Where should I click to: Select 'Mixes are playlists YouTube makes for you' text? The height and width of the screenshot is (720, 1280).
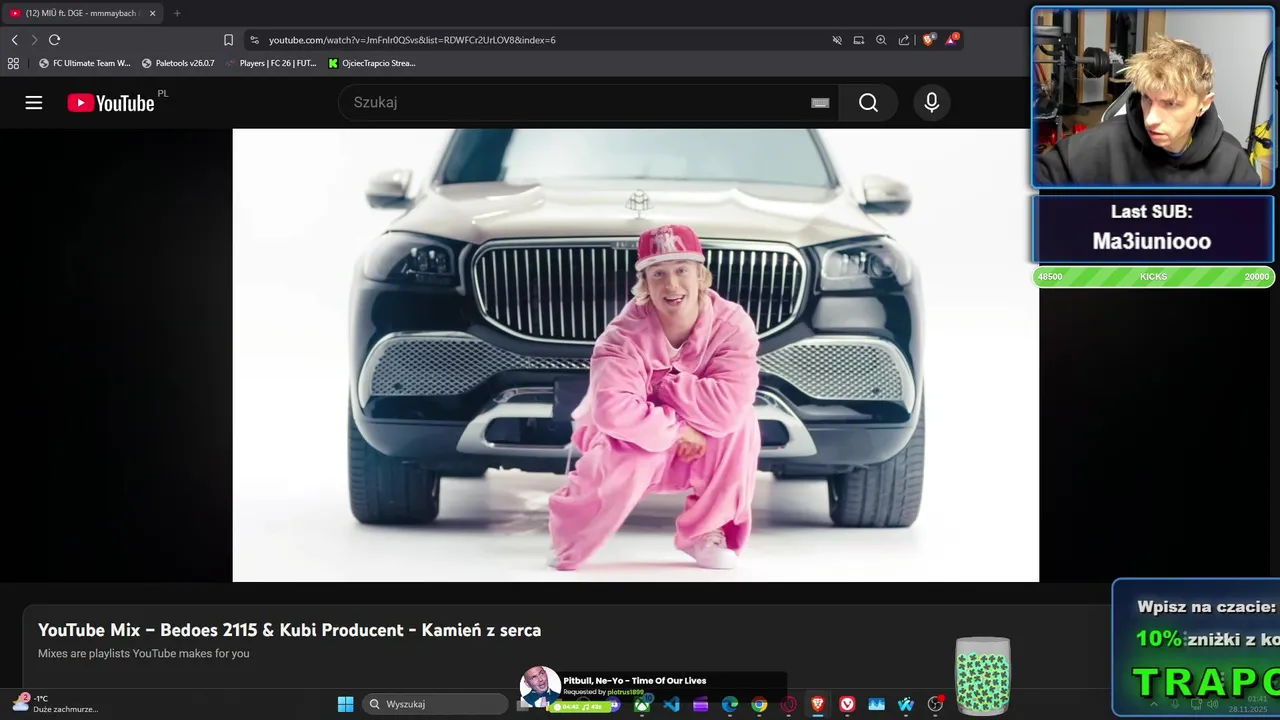[x=143, y=653]
